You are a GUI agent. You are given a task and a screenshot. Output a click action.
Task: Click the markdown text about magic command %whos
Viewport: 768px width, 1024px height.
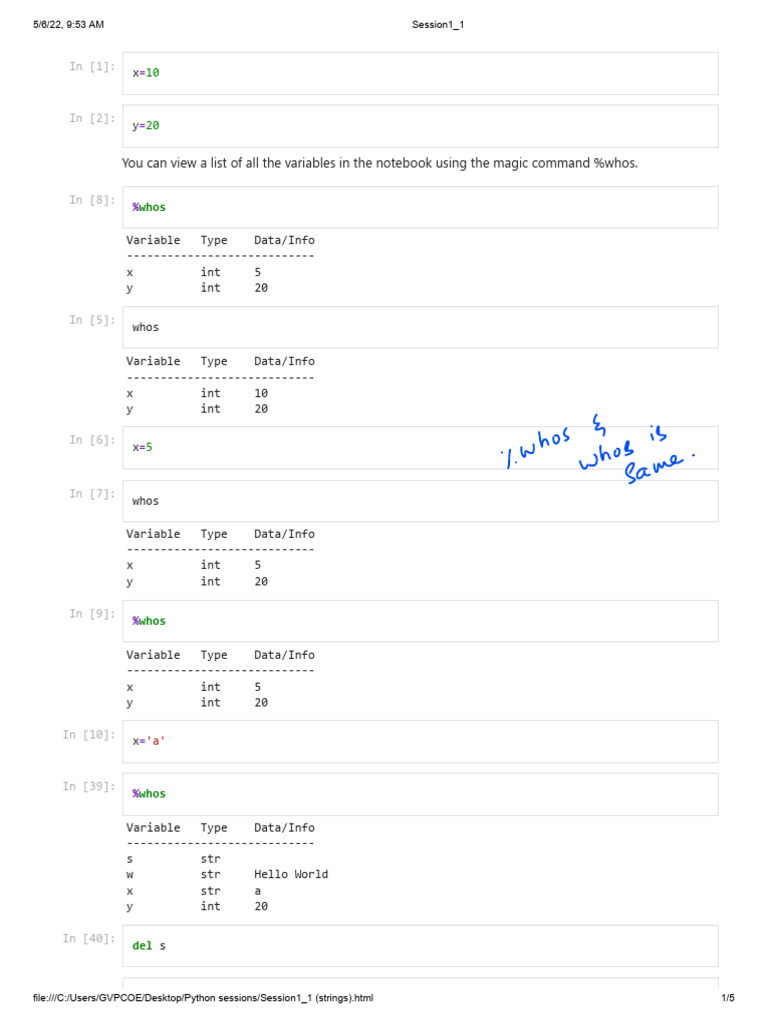[x=379, y=163]
